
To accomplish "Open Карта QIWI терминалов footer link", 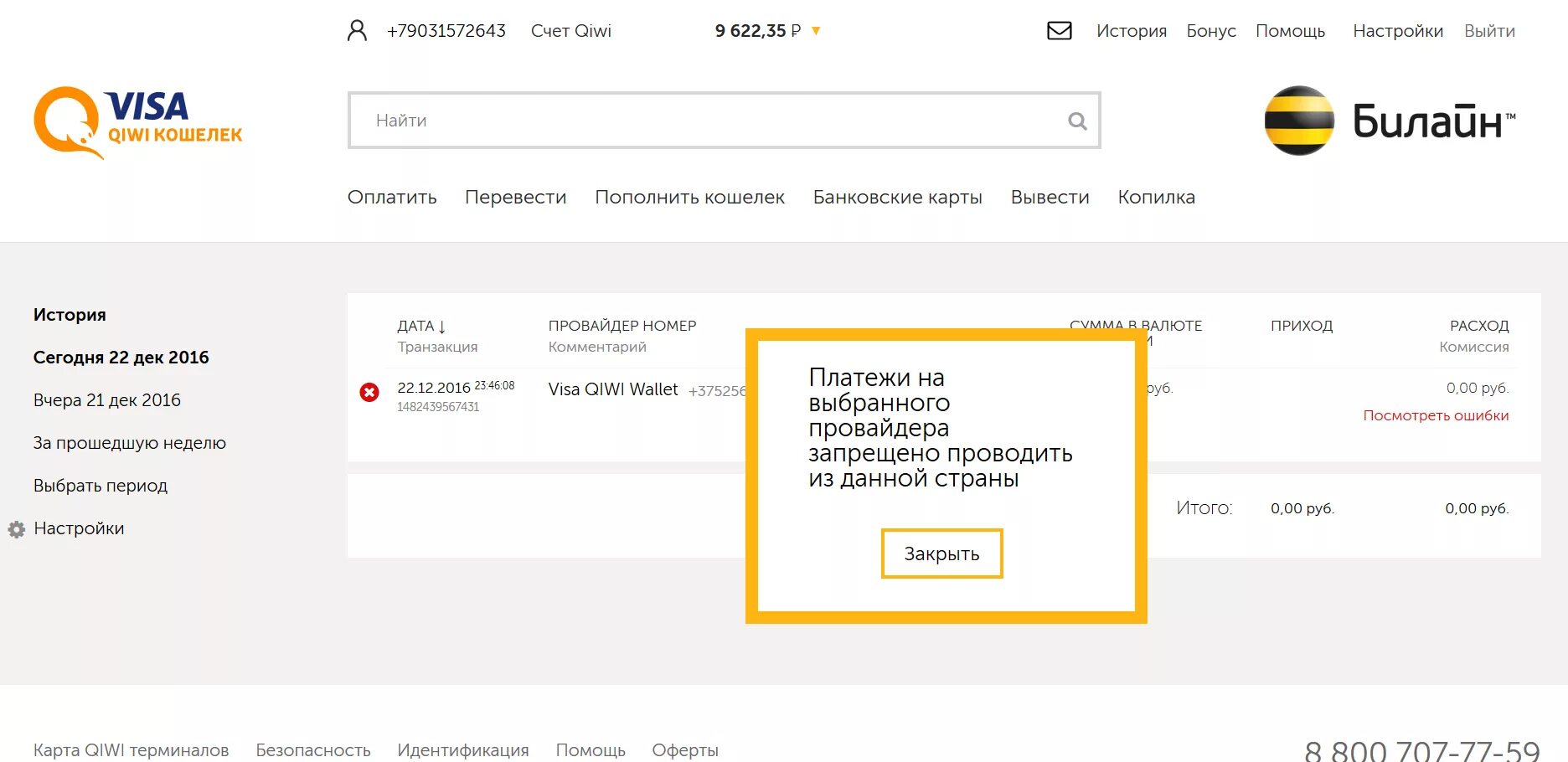I will [x=132, y=750].
